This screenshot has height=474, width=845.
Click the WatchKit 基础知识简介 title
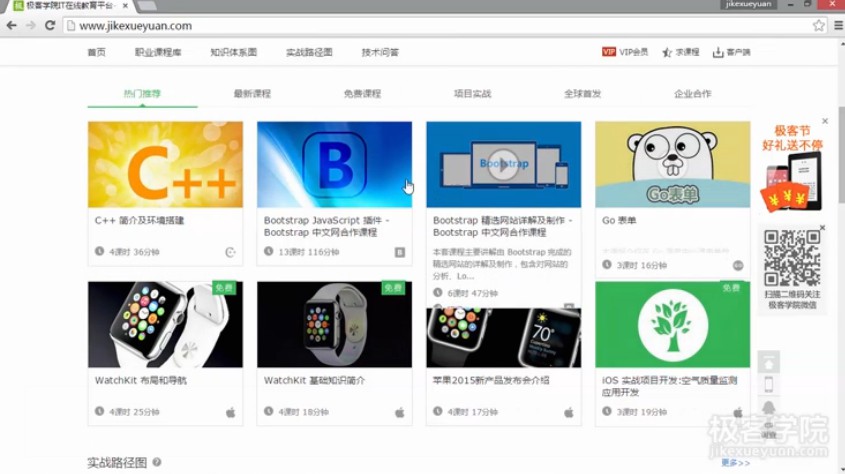pos(314,380)
